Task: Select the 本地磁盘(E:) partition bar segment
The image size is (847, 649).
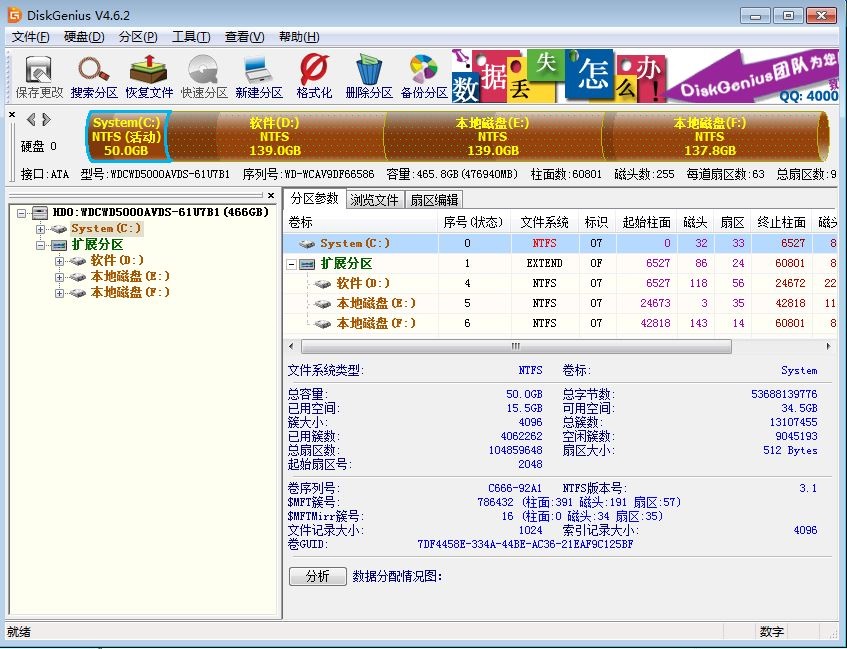Action: click(x=492, y=136)
